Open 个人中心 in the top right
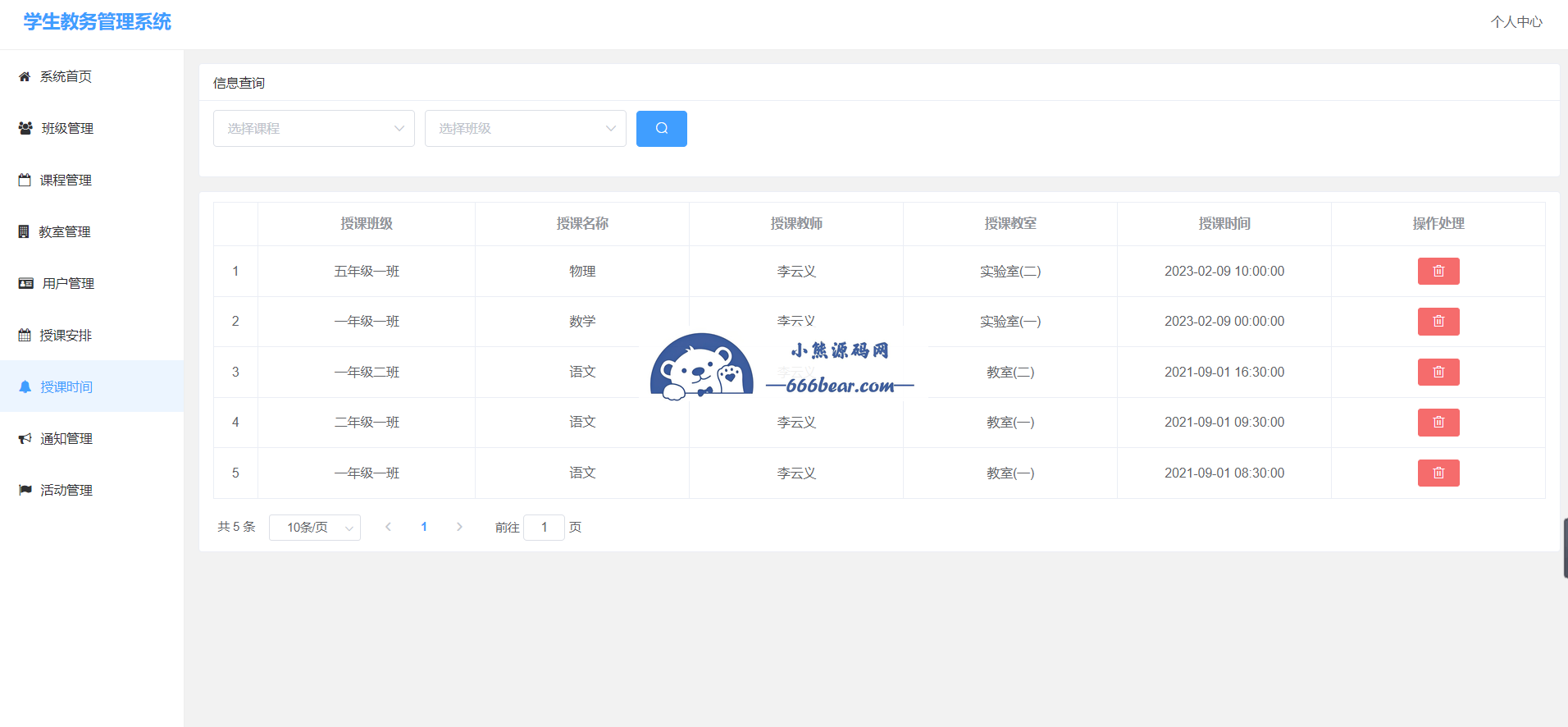 pyautogui.click(x=1516, y=22)
